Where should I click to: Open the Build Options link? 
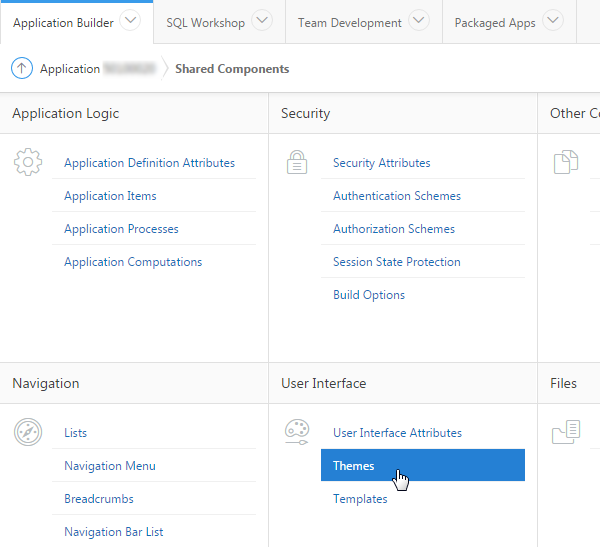pyautogui.click(x=369, y=295)
